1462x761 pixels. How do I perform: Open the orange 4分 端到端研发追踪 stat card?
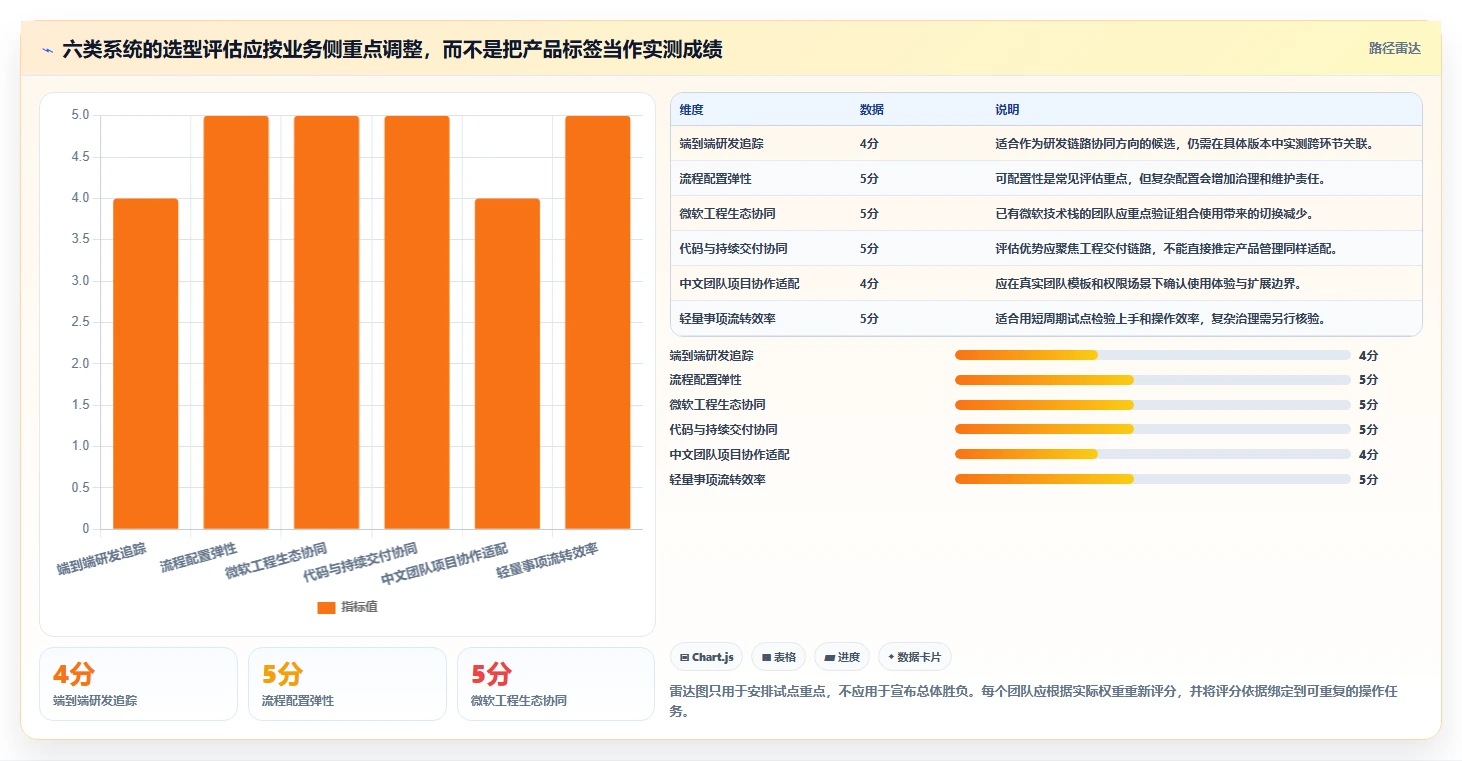point(138,684)
